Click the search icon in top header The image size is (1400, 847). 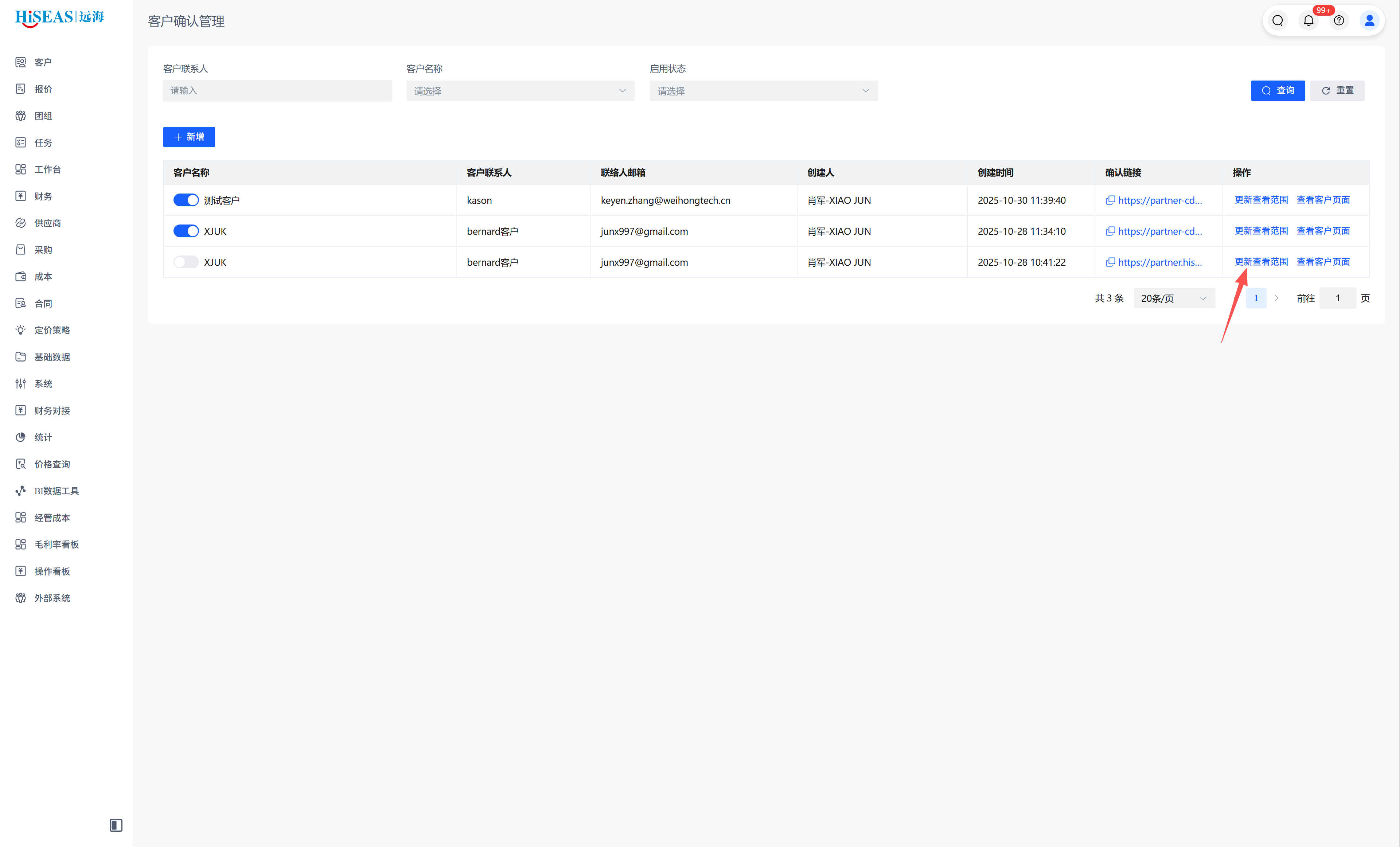pyautogui.click(x=1277, y=21)
